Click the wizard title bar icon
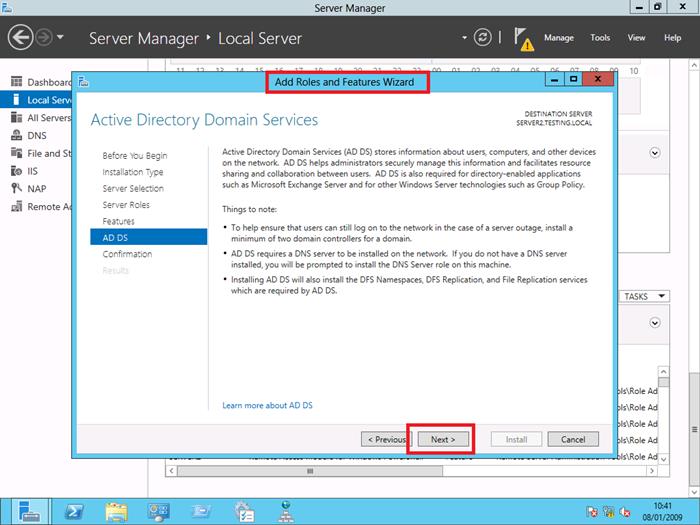This screenshot has height=525, width=700. [83, 82]
